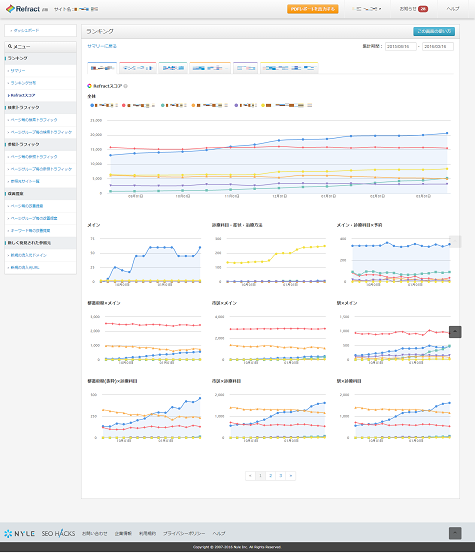Open お知らせ notifications with red badge
Viewport: 475px width, 553px height.
413,9
